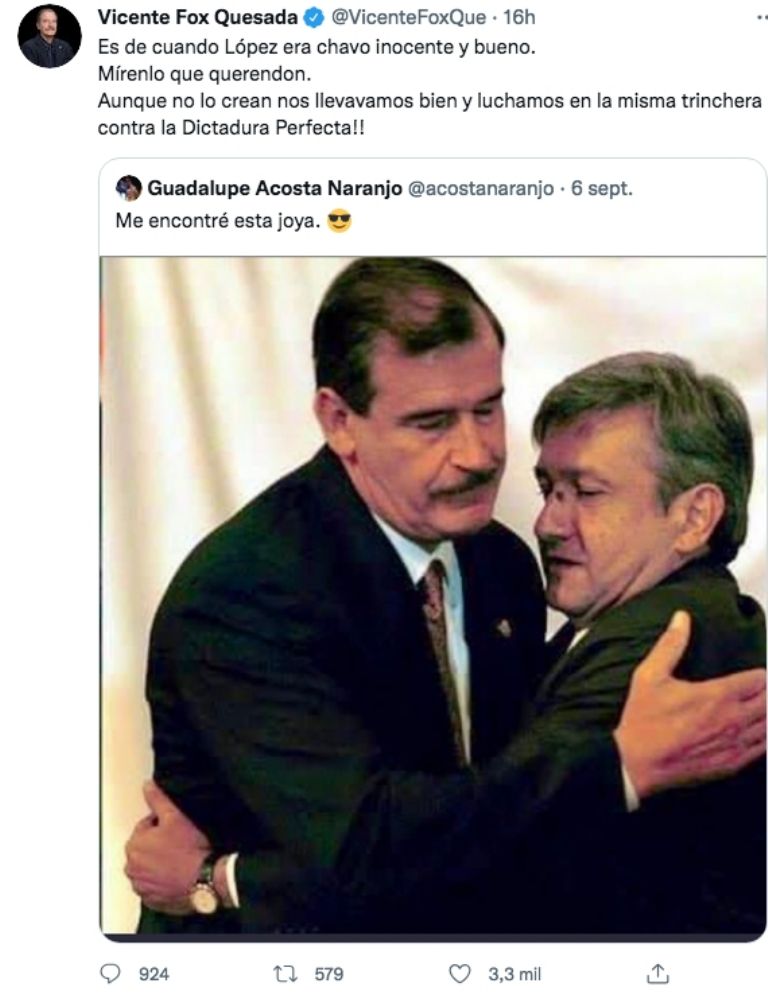Like the tweet with heart icon
The image size is (768, 998).
pos(460,974)
